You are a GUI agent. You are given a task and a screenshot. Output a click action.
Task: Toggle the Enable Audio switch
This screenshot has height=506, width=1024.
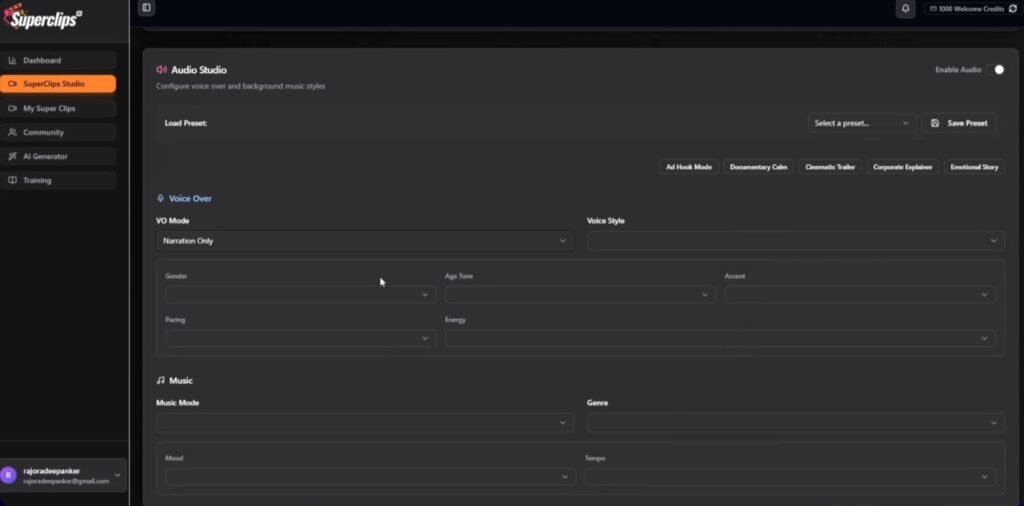tap(996, 70)
